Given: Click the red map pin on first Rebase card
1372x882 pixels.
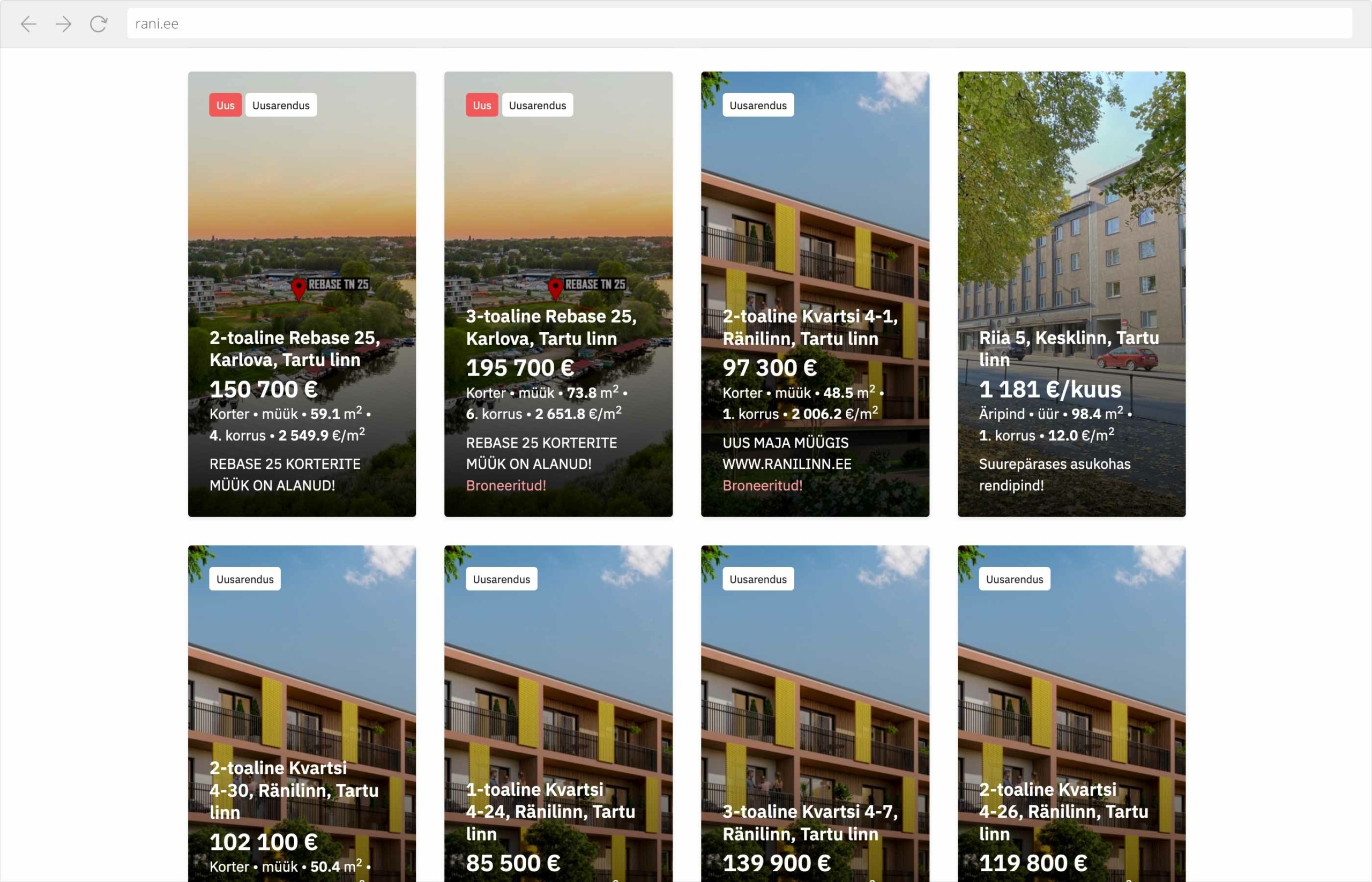Looking at the screenshot, I should pyautogui.click(x=299, y=289).
